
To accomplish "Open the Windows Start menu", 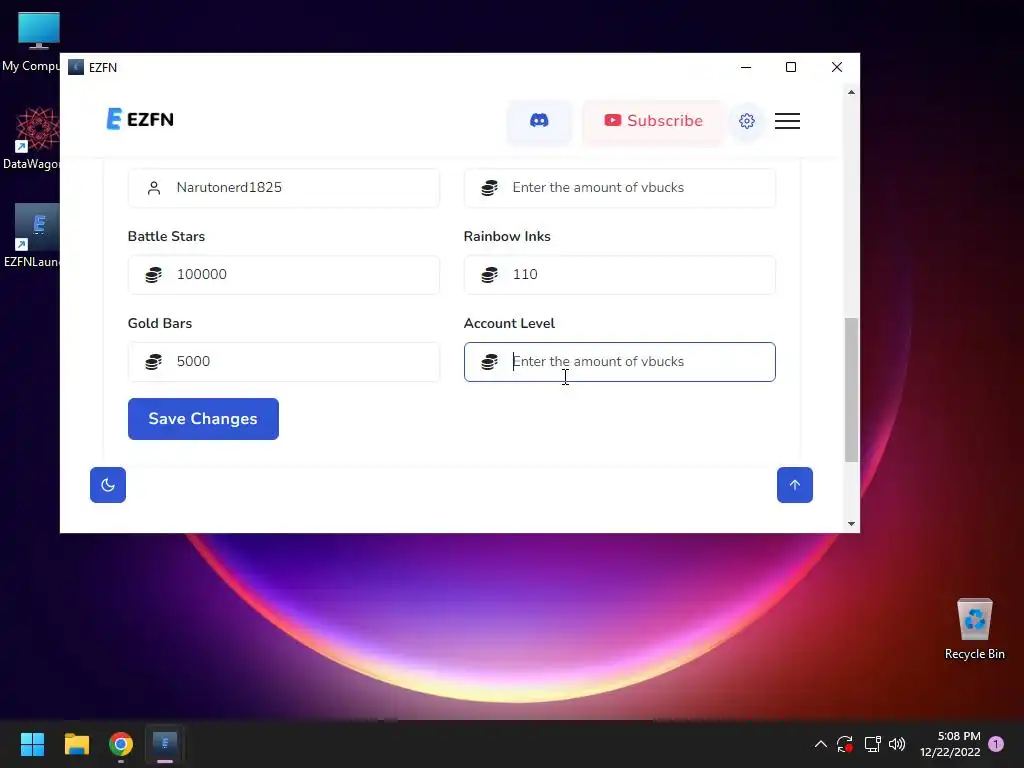I will tap(32, 744).
